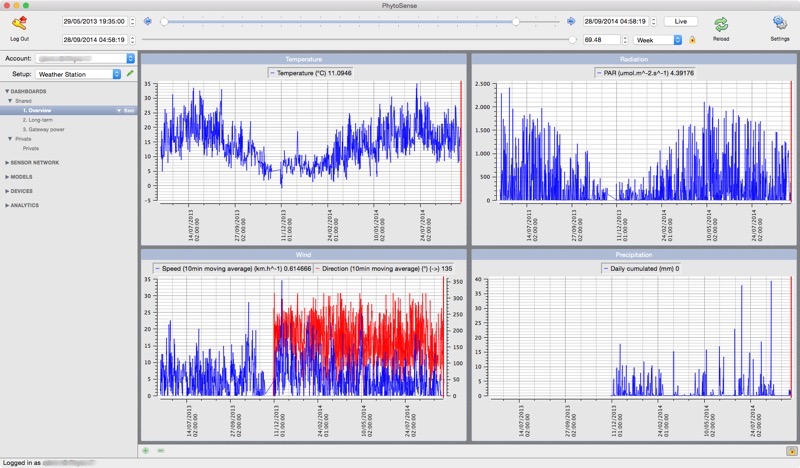Expand the ANALYTICS section
This screenshot has height=468, width=800.
coord(7,205)
